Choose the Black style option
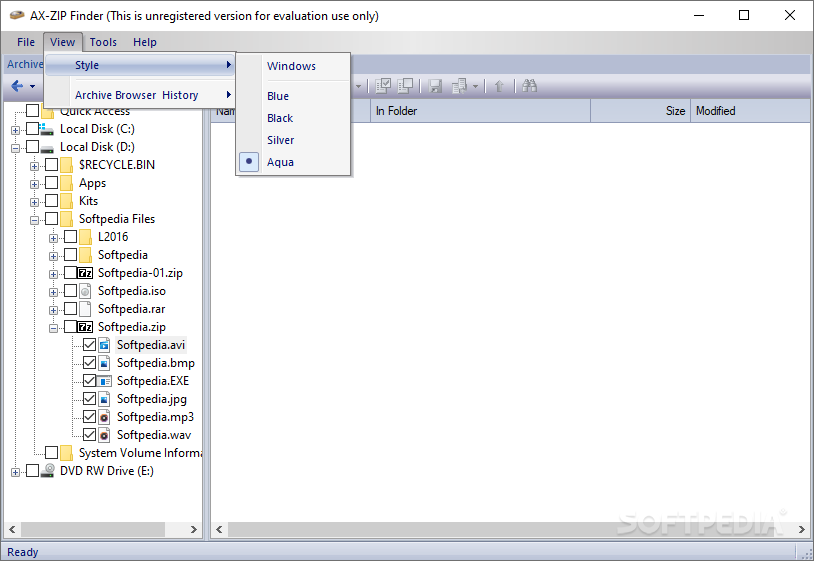 (293, 118)
